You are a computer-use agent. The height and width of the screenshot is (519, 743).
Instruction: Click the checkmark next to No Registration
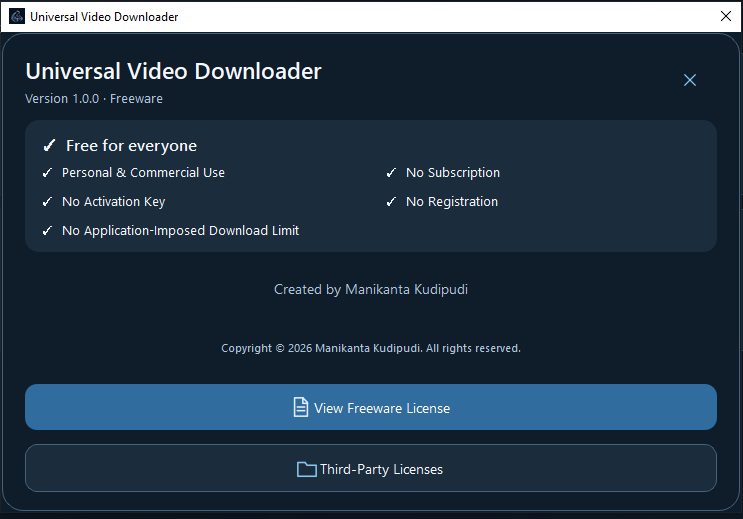[x=391, y=202]
